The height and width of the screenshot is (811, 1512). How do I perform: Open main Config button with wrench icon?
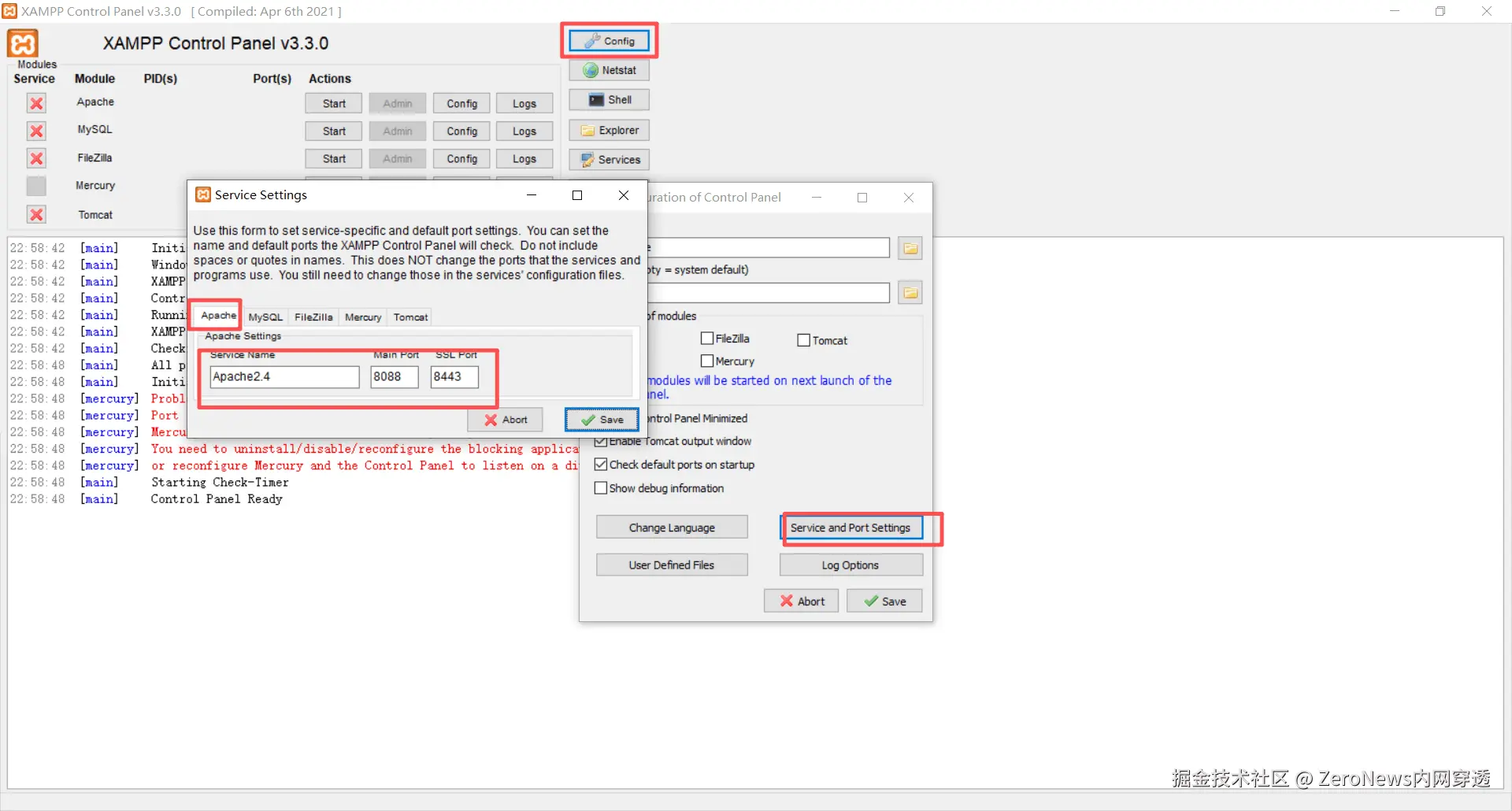[610, 41]
